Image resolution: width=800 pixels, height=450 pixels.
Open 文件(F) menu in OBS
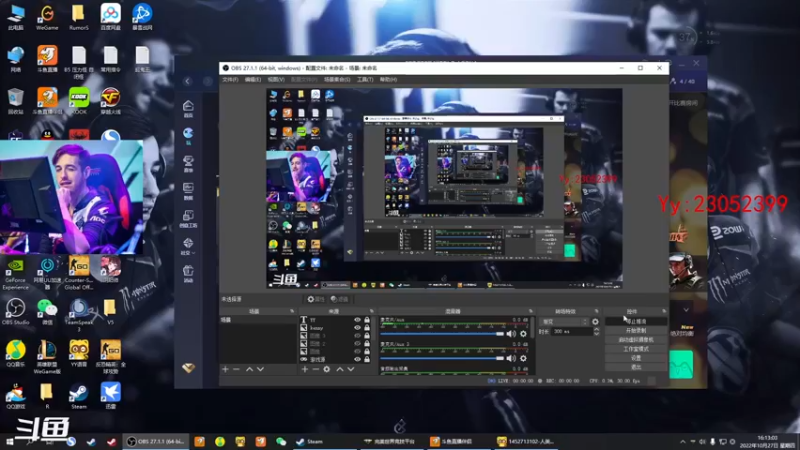point(230,80)
